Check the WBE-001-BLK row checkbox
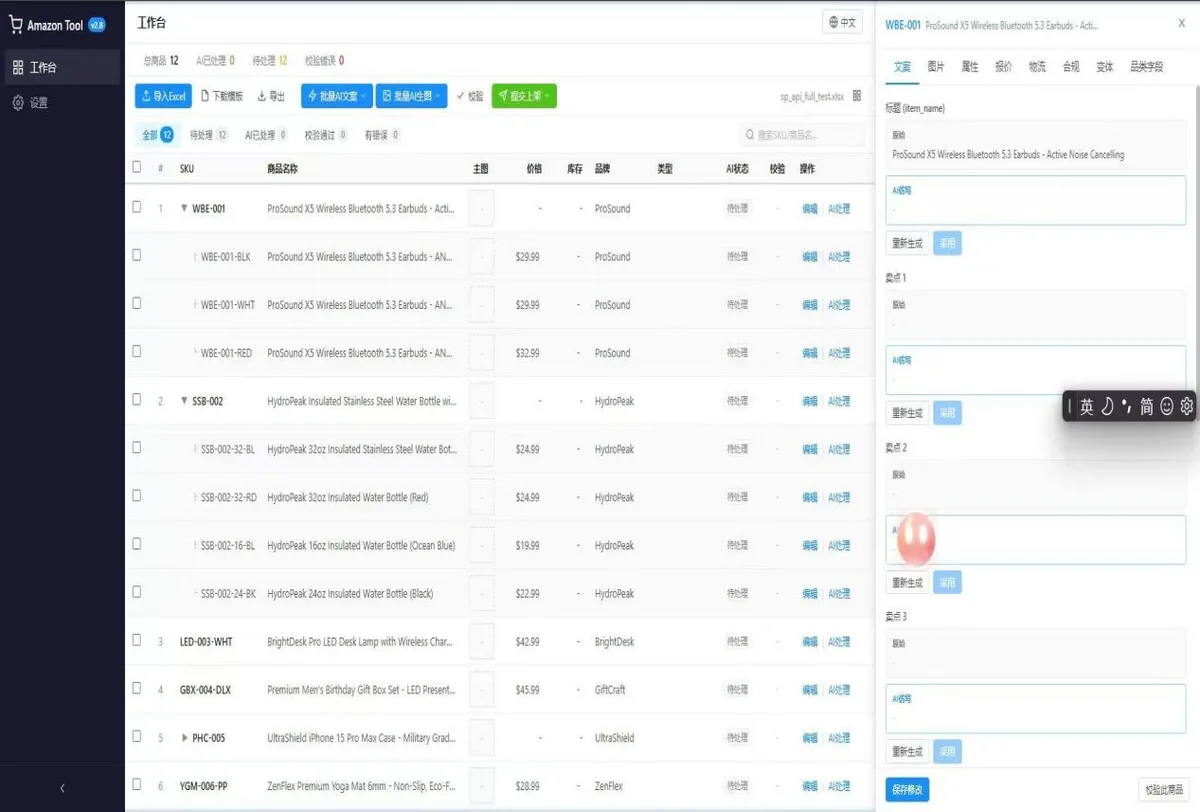 (137, 255)
